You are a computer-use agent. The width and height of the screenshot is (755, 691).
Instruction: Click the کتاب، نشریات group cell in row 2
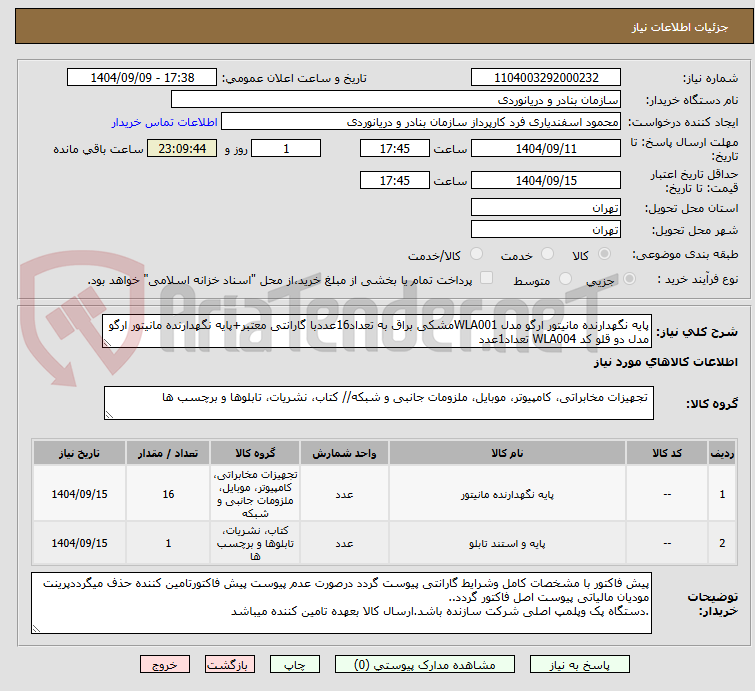tap(255, 543)
